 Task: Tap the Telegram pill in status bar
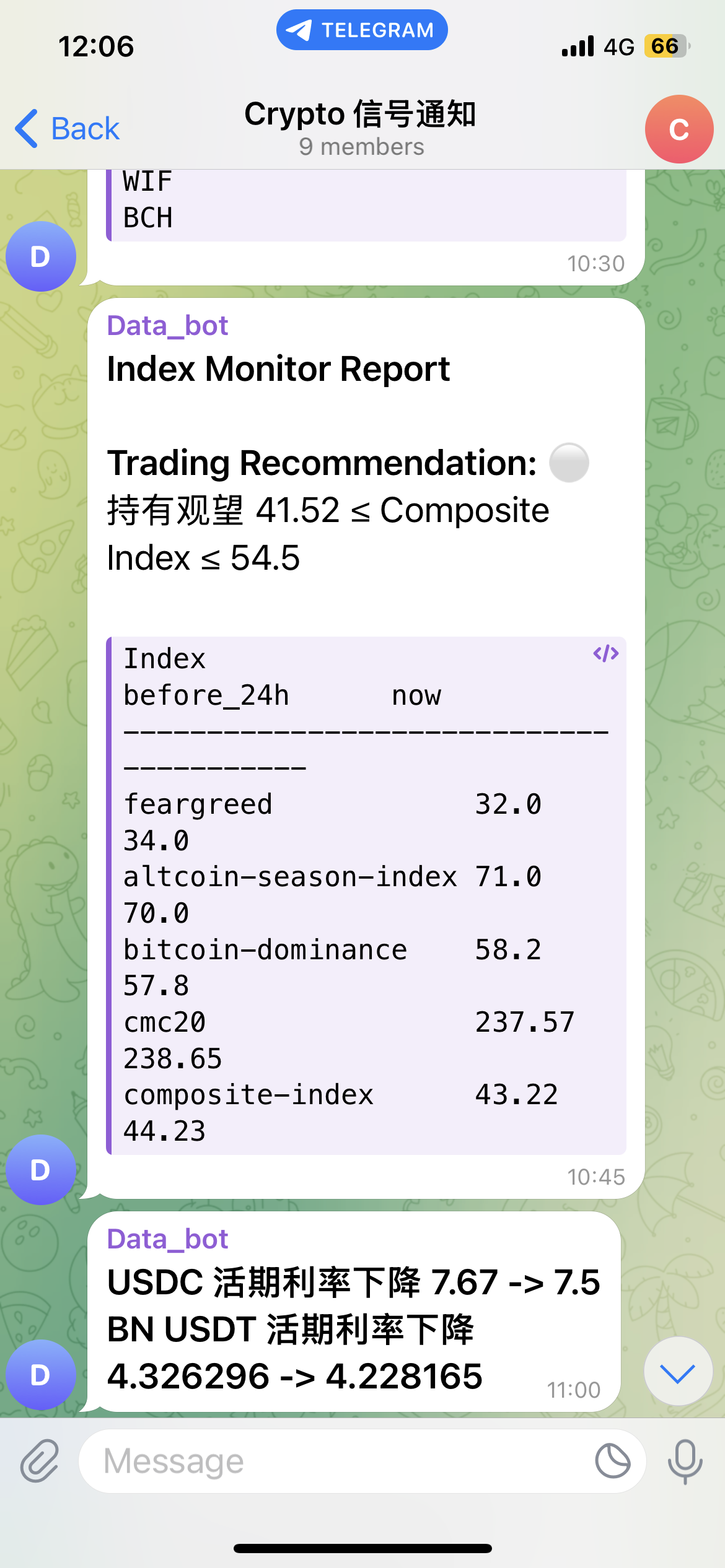[x=362, y=30]
